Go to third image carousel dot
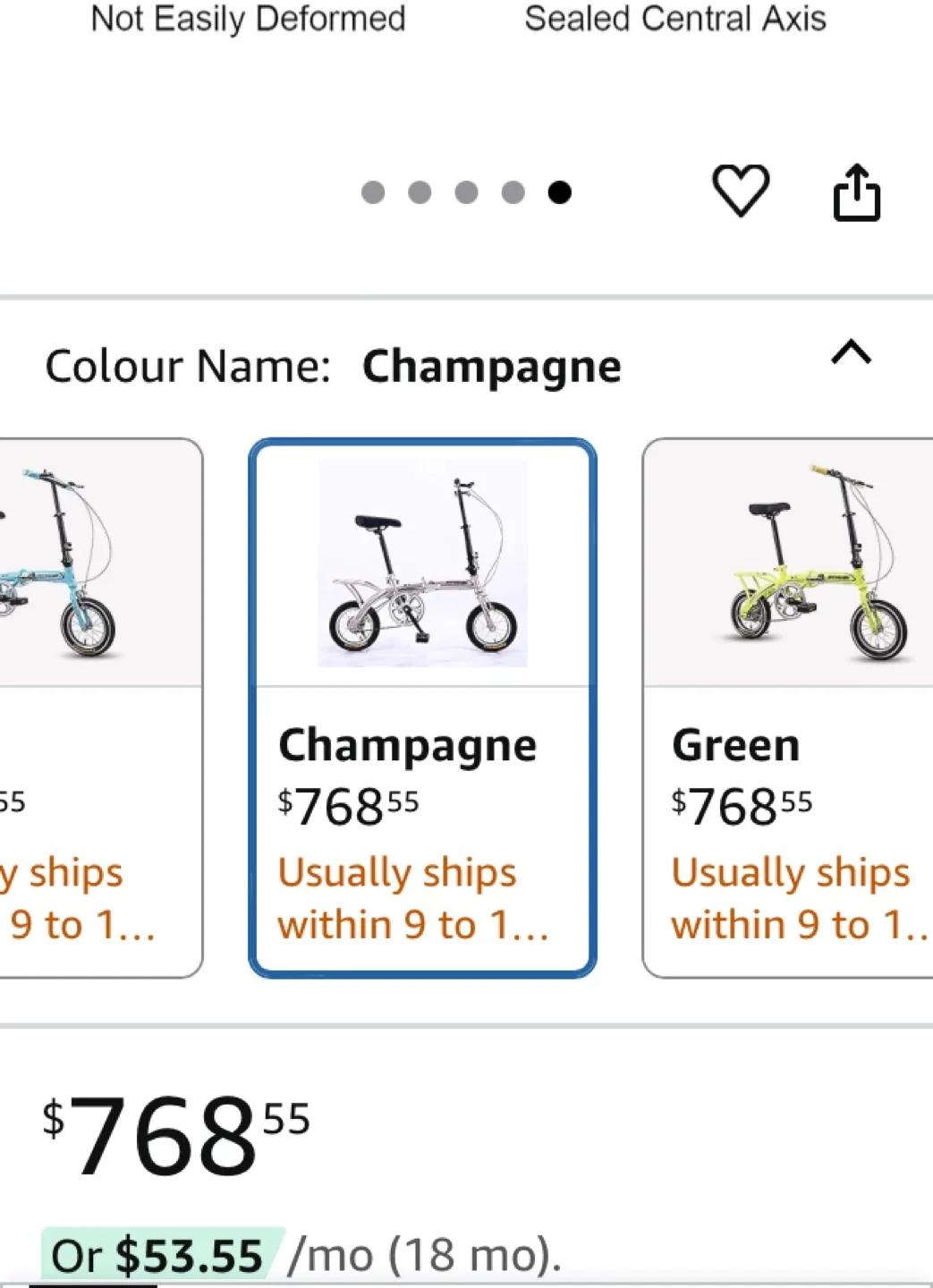933x1288 pixels. (x=466, y=192)
